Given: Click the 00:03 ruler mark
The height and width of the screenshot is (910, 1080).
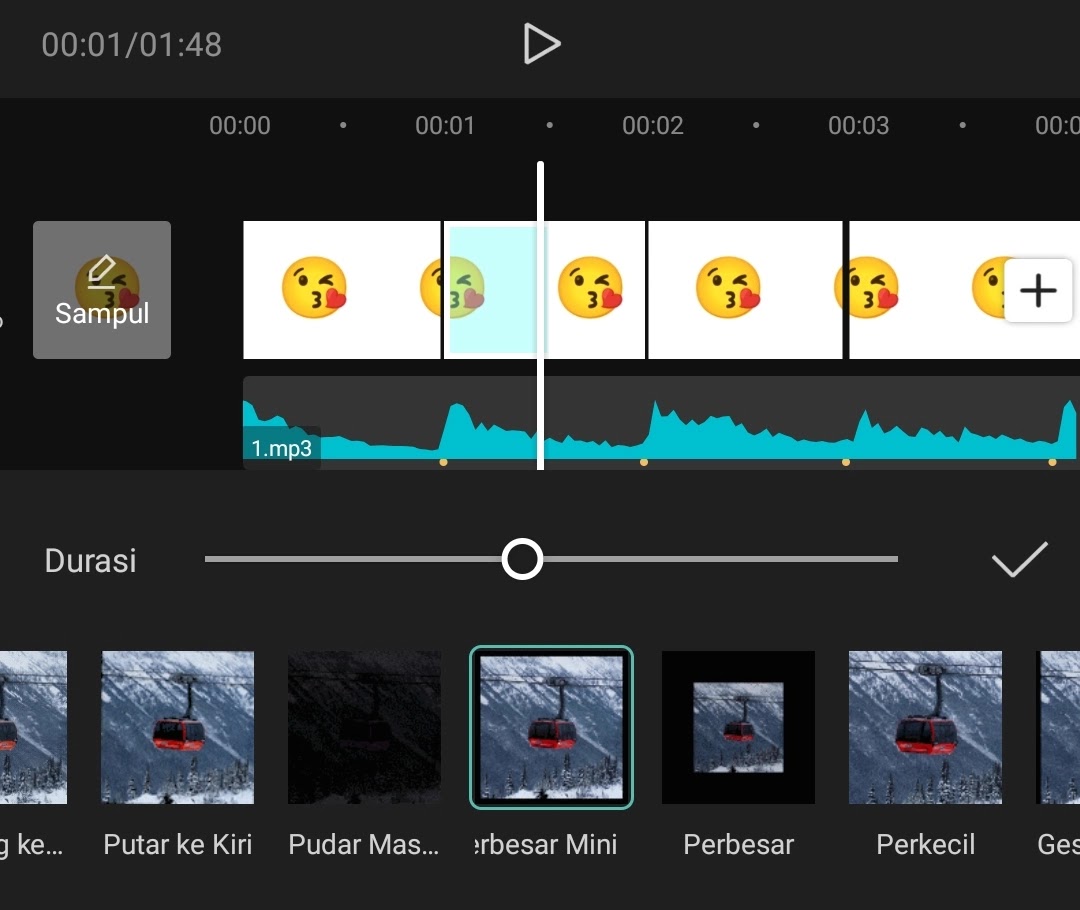Looking at the screenshot, I should coord(858,125).
